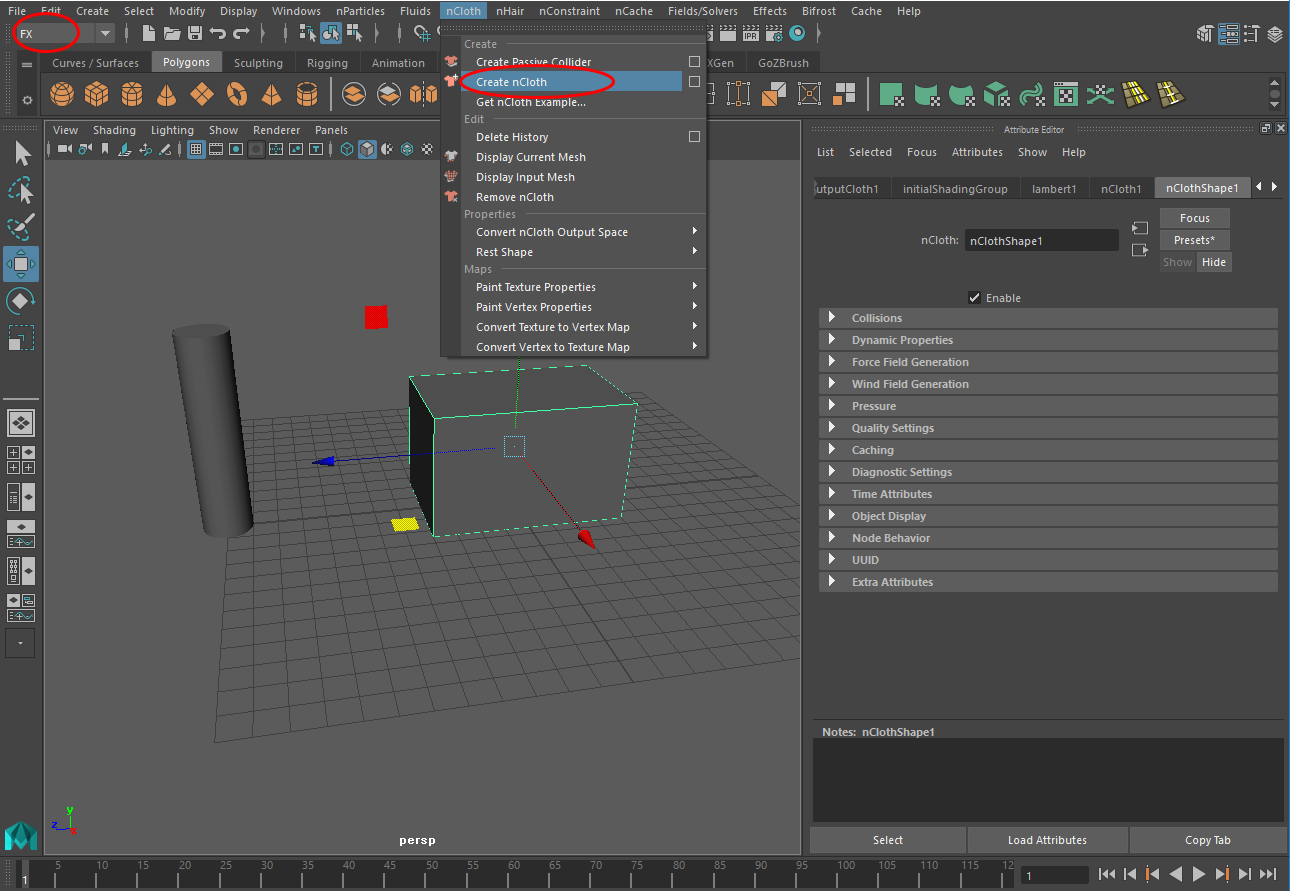This screenshot has width=1290, height=891.
Task: Click the polygon pipe shelf icon
Action: 307,95
